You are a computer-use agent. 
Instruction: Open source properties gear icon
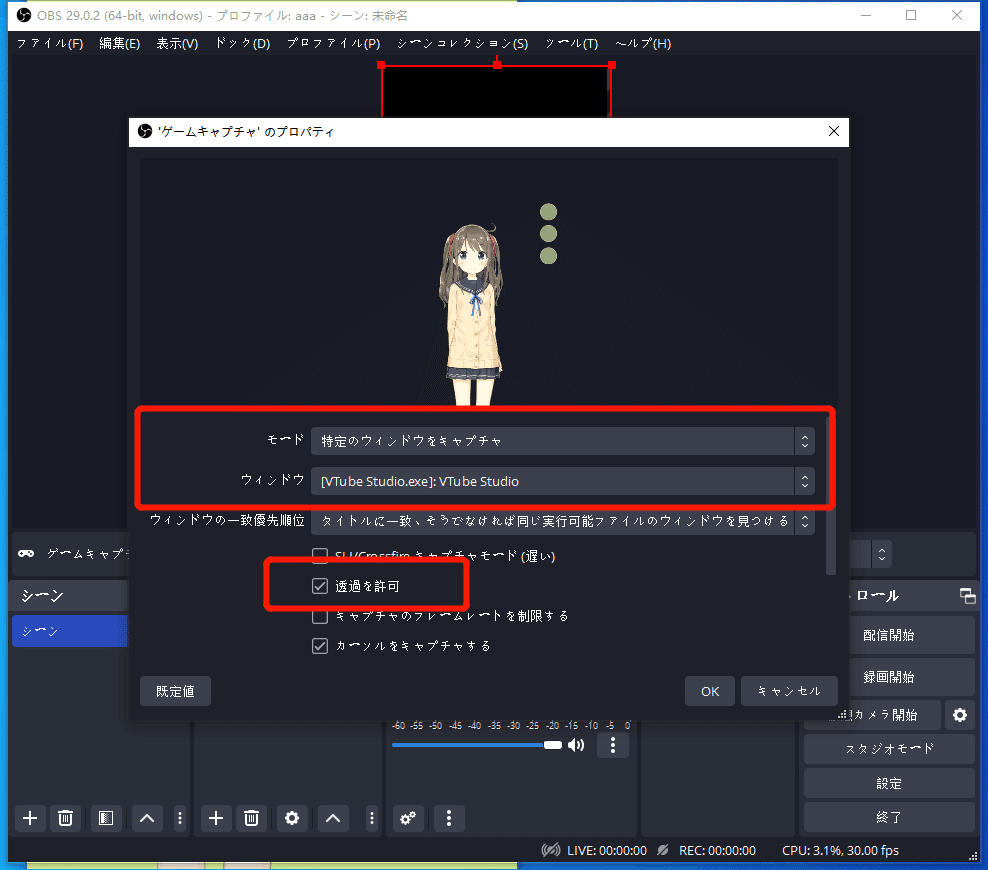(x=292, y=818)
